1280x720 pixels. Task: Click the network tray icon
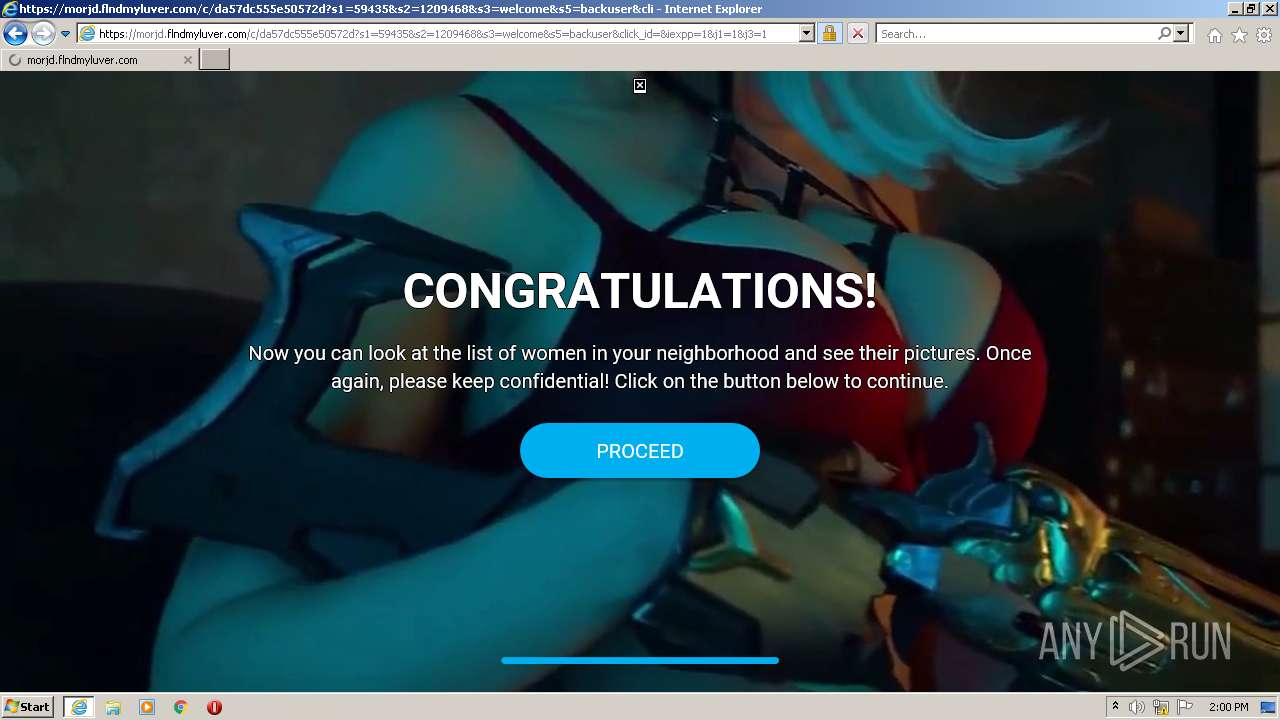(x=1161, y=707)
